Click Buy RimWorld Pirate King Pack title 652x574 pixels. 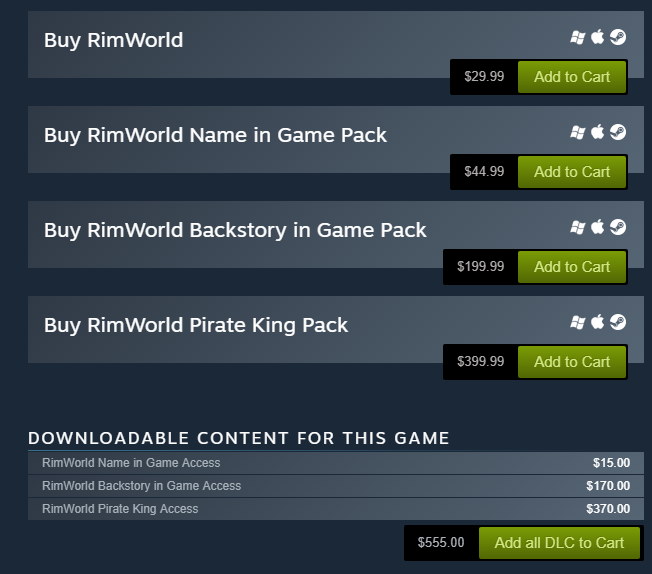tap(196, 325)
